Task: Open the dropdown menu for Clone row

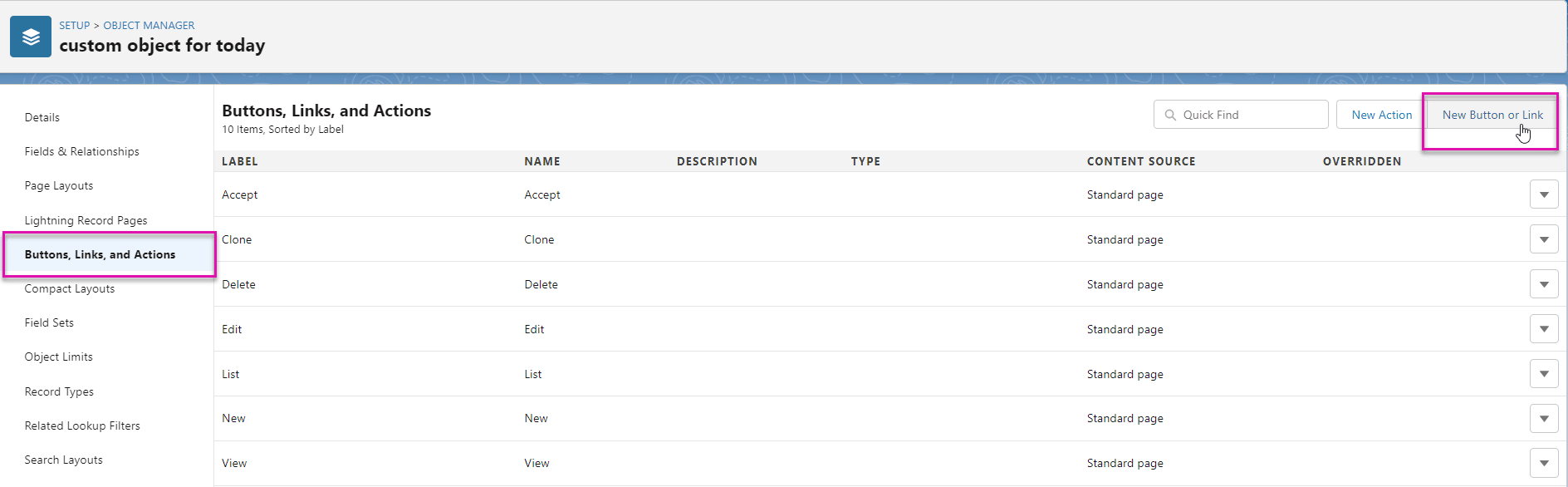Action: pos(1543,240)
